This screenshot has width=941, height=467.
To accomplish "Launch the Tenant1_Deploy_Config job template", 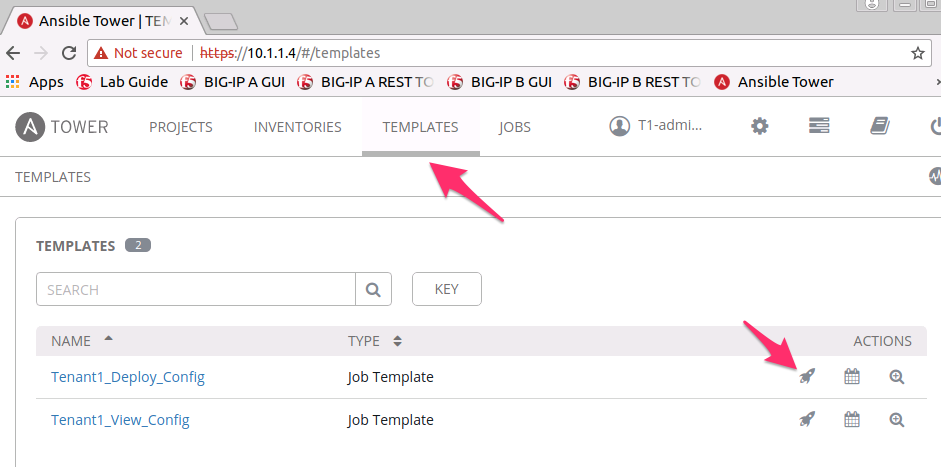I will pyautogui.click(x=808, y=377).
